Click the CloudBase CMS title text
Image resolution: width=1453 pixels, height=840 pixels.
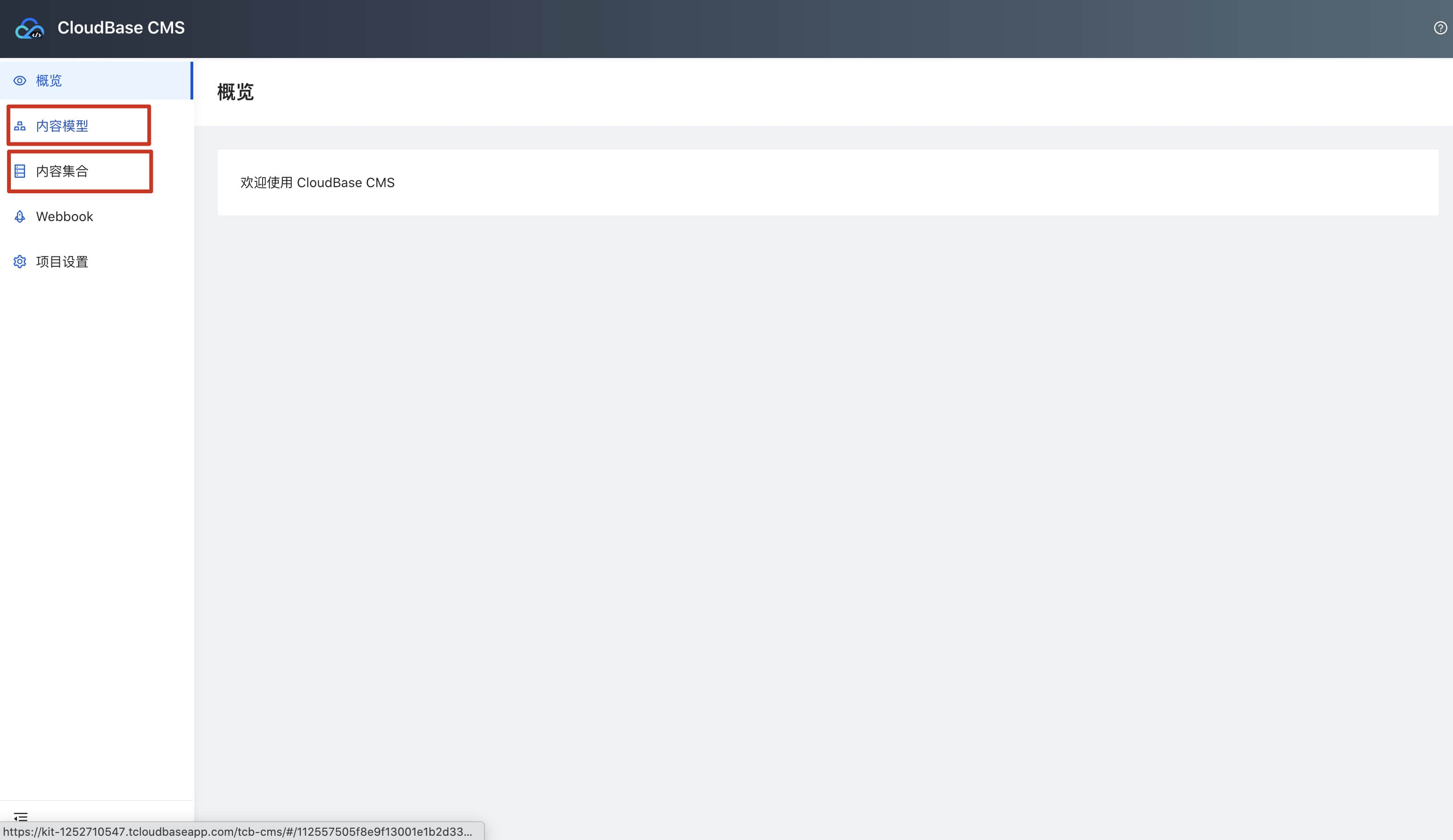(121, 28)
